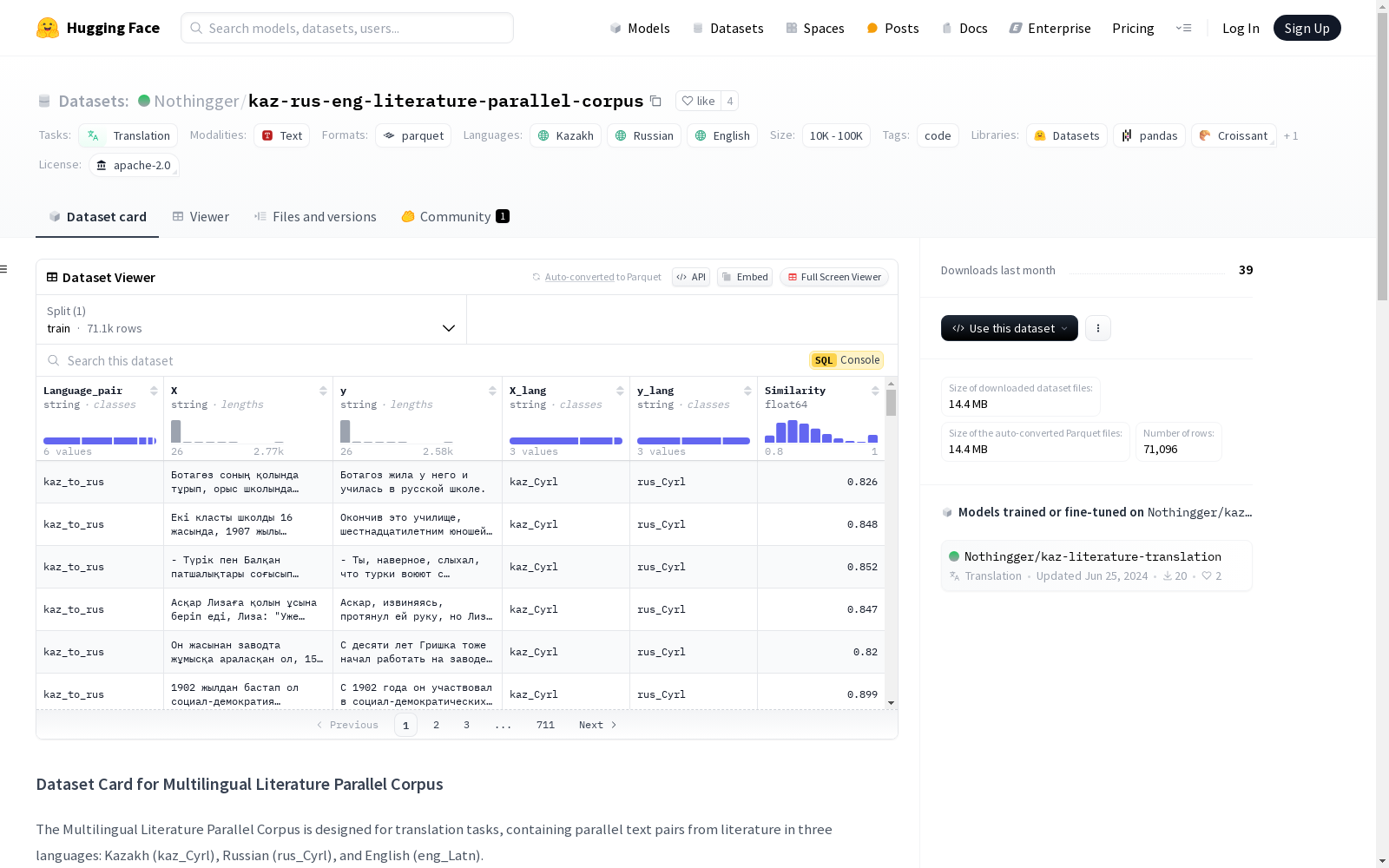Switch to the Dataset card tab
The image size is (1389, 868).
[x=97, y=217]
